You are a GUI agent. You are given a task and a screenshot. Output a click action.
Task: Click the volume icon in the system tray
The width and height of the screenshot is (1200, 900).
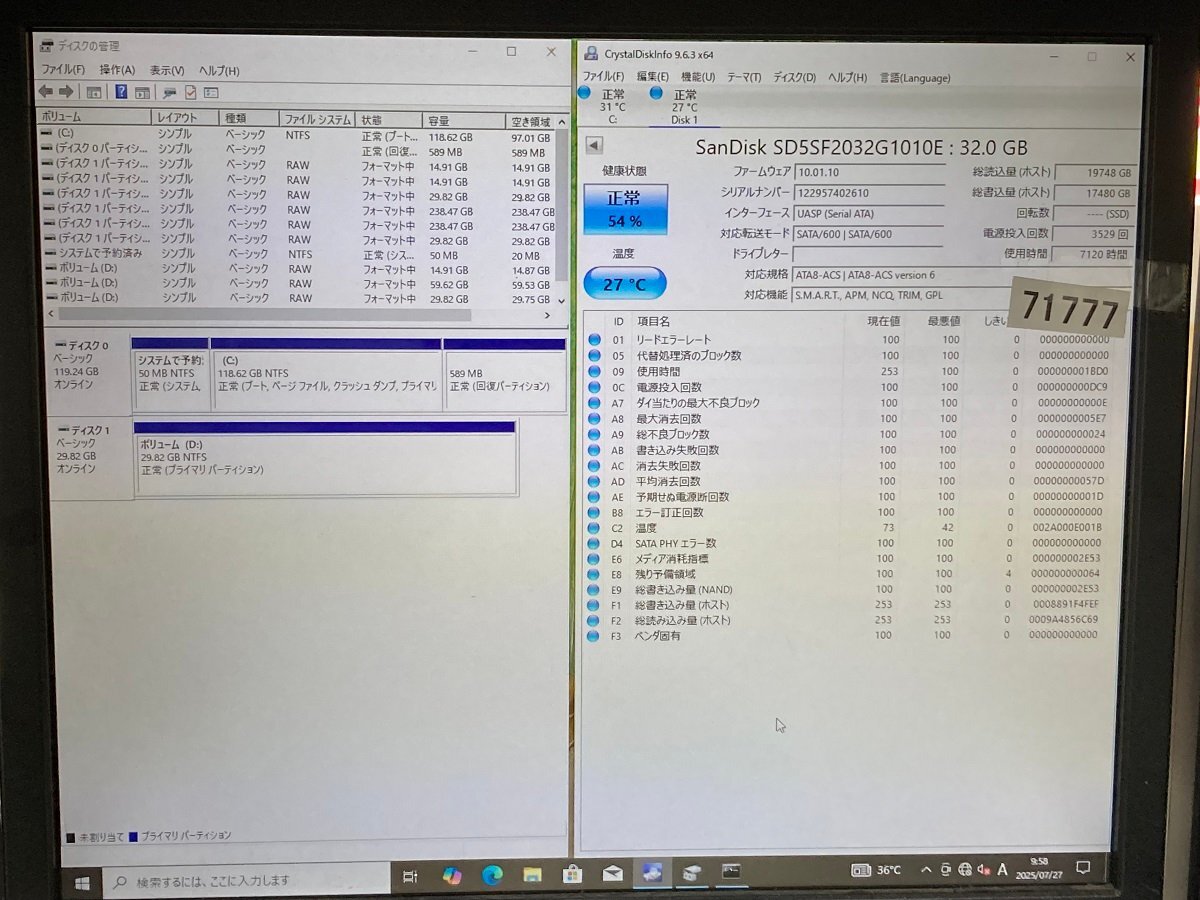984,870
